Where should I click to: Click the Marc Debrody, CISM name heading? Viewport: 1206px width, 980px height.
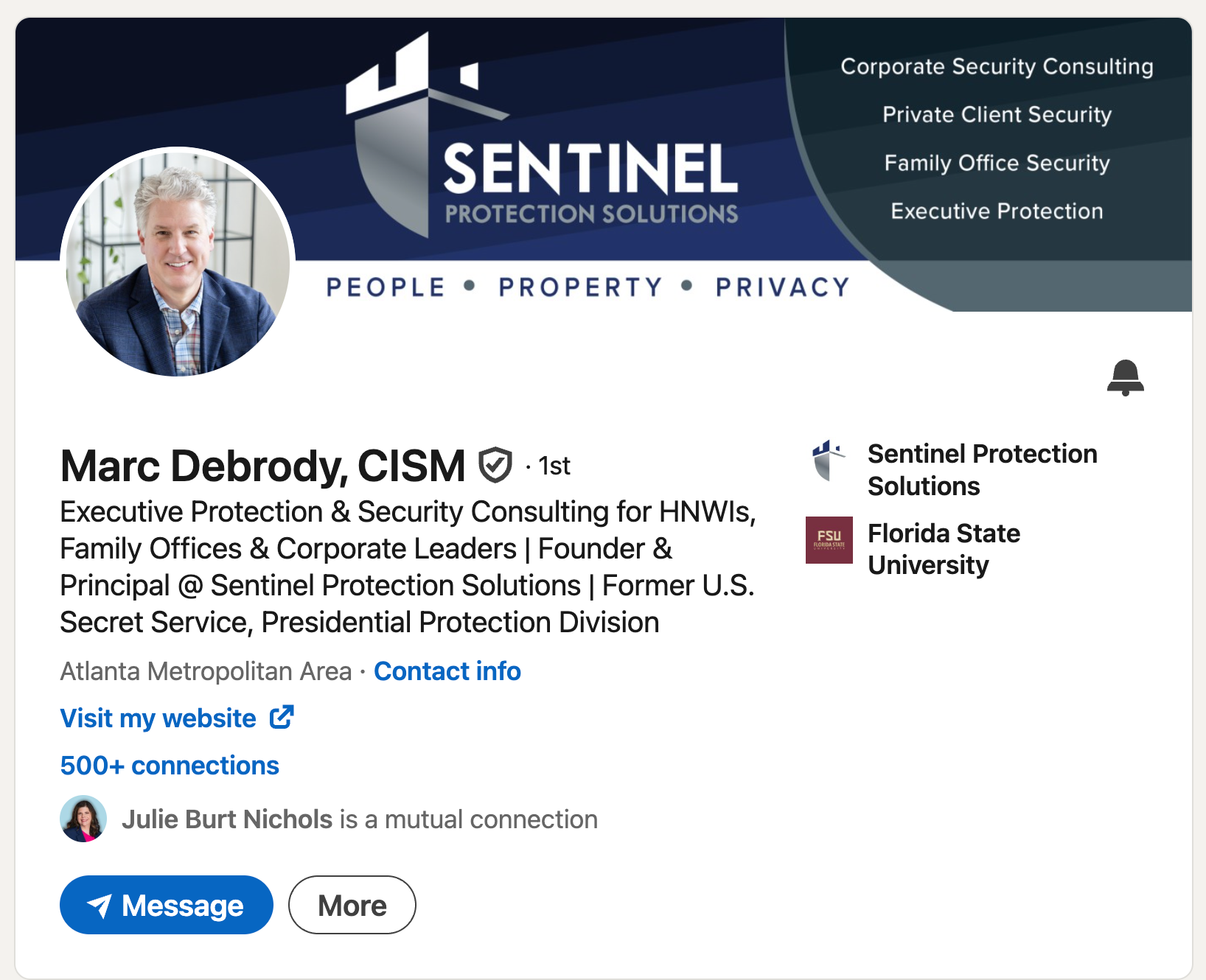pos(262,466)
